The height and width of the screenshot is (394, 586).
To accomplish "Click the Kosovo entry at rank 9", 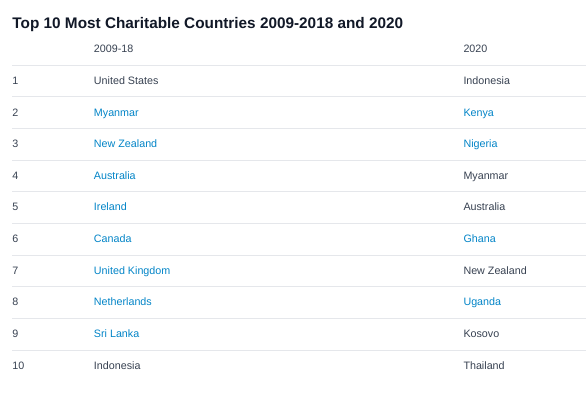I will [481, 333].
